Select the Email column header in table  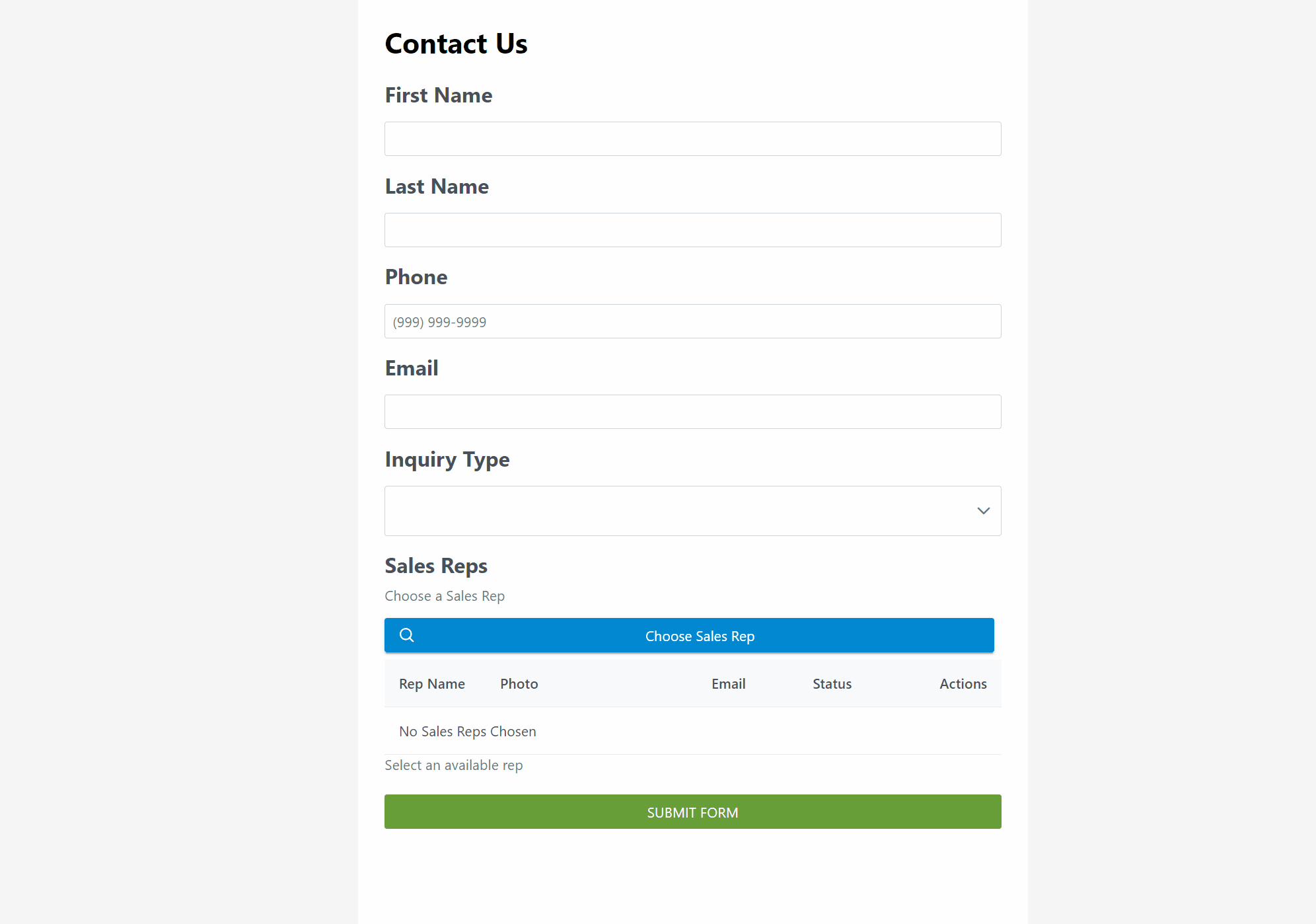pos(728,684)
